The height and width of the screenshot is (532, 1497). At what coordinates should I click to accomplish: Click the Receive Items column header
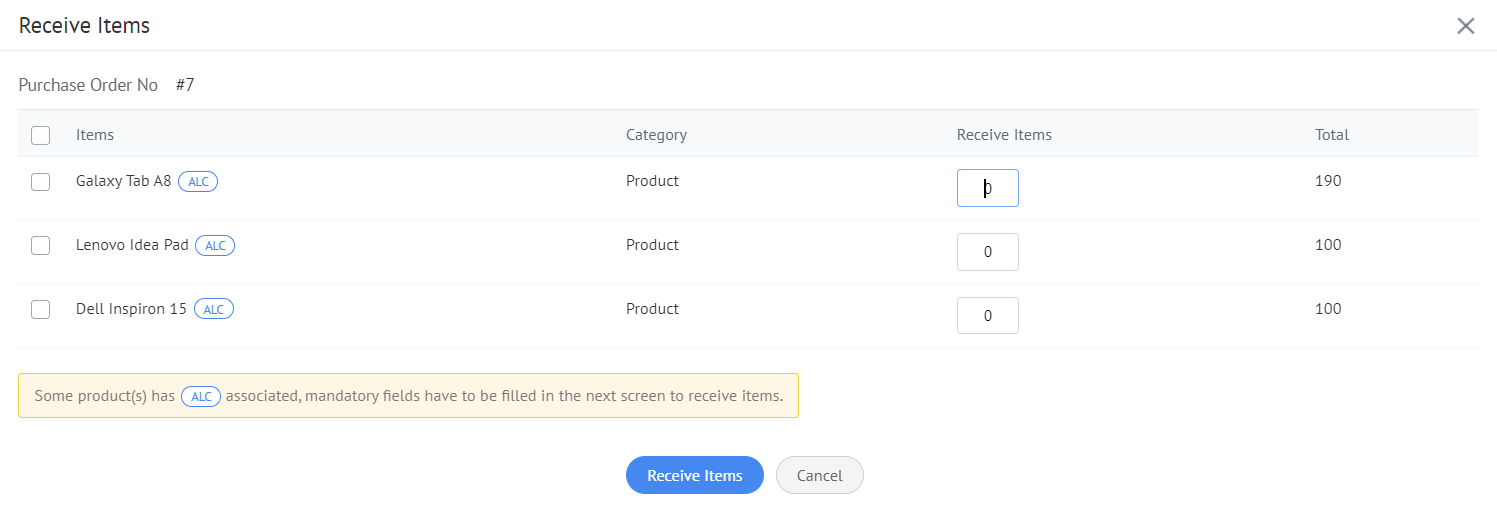1004,135
